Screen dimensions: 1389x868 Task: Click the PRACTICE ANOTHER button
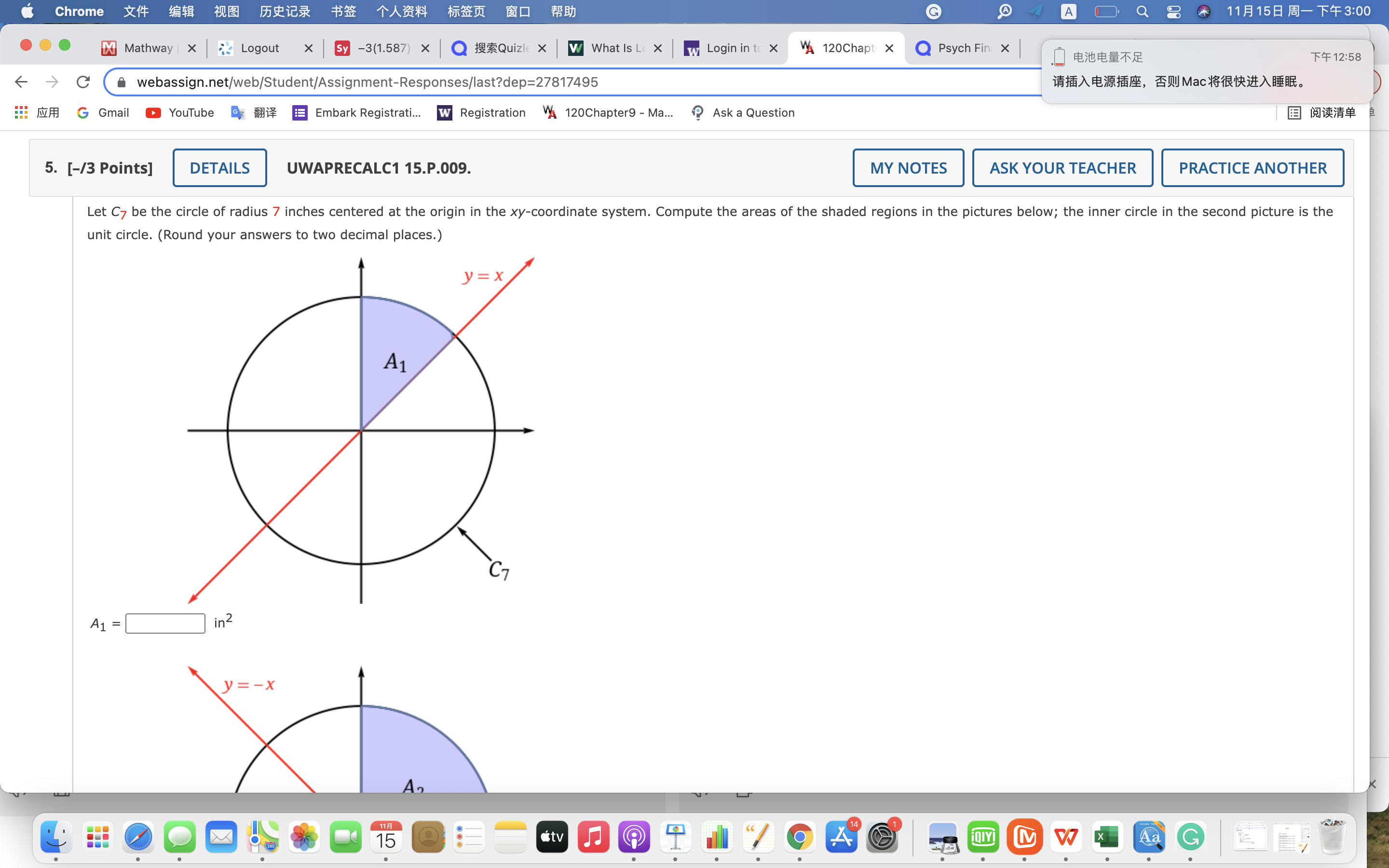click(1253, 168)
